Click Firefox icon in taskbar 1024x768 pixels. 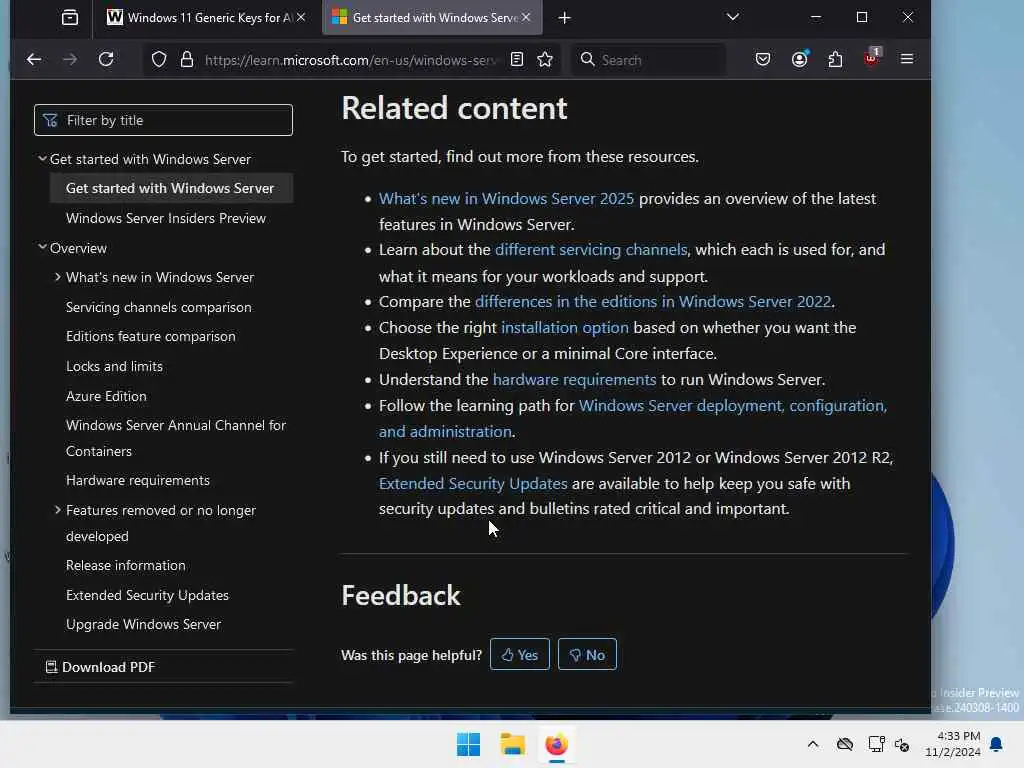coord(556,744)
